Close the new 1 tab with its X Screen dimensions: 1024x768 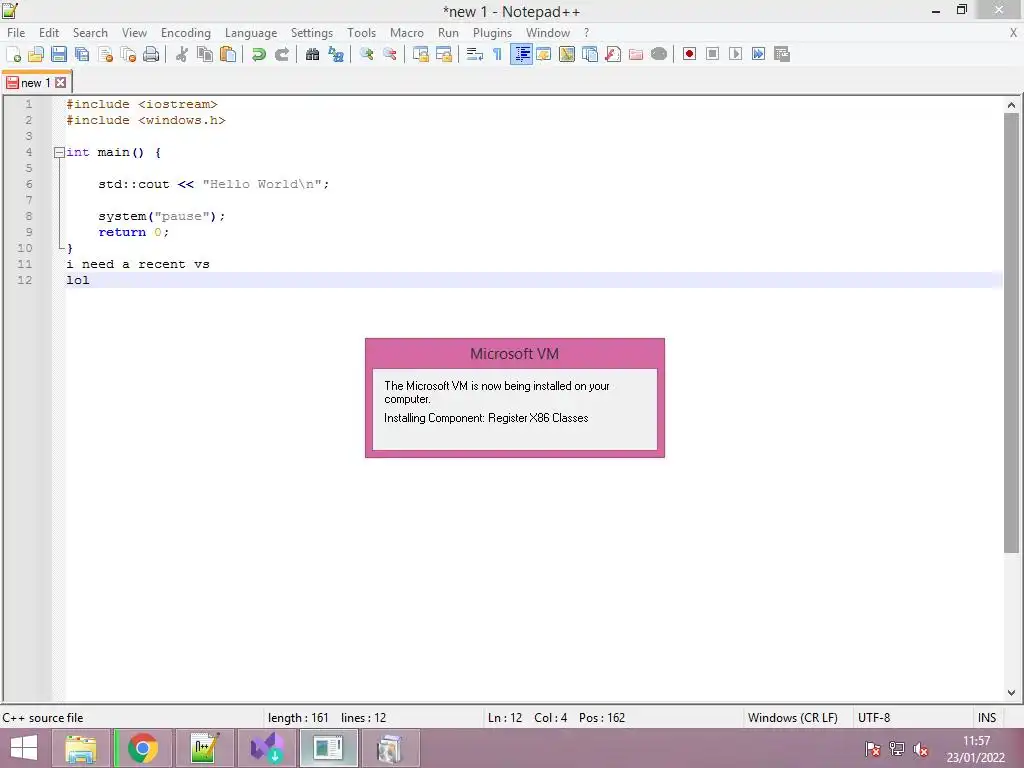(61, 83)
